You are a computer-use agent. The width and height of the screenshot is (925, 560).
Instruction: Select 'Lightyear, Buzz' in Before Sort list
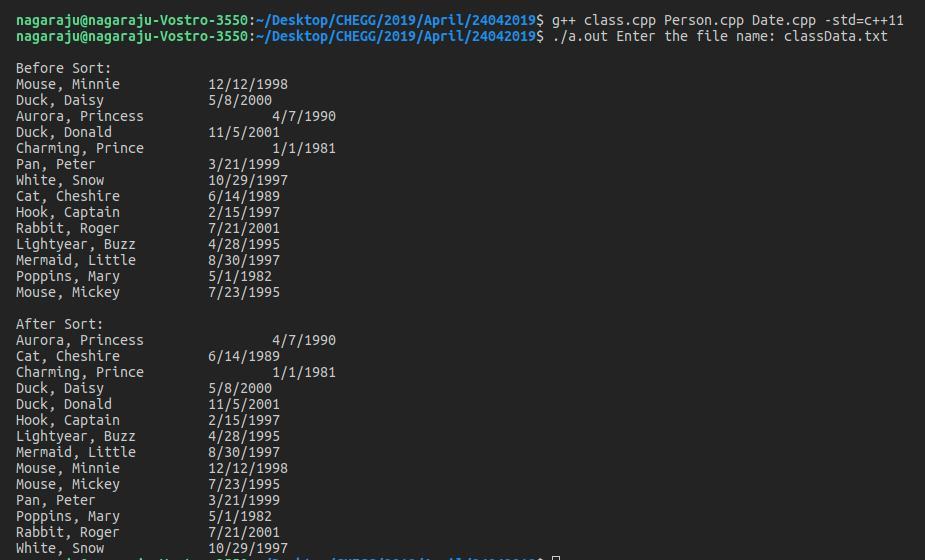pos(76,244)
